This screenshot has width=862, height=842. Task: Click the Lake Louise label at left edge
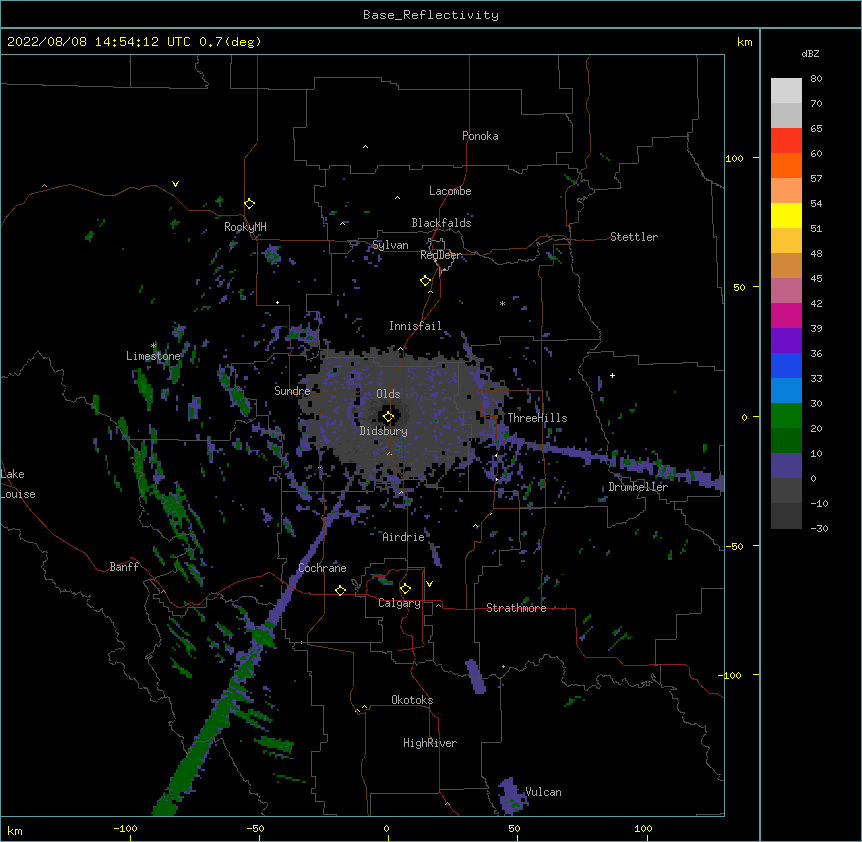tap(18, 484)
